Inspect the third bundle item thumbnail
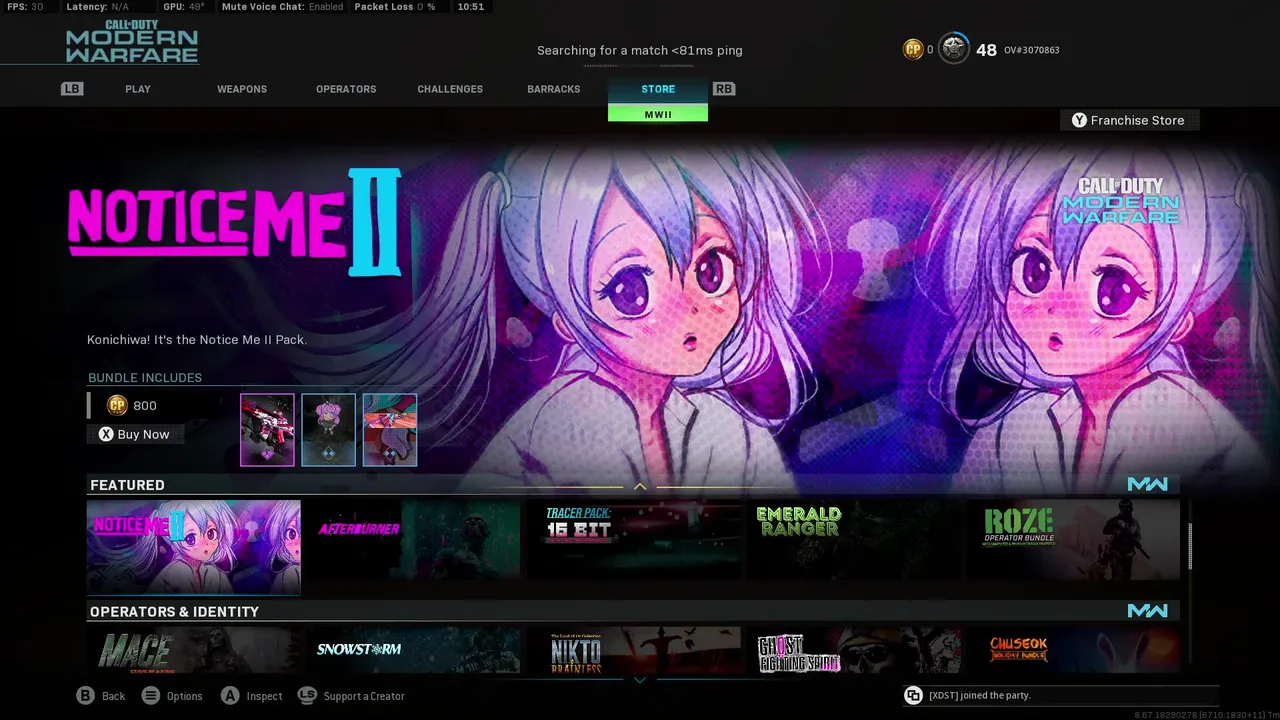This screenshot has height=720, width=1280. point(389,430)
